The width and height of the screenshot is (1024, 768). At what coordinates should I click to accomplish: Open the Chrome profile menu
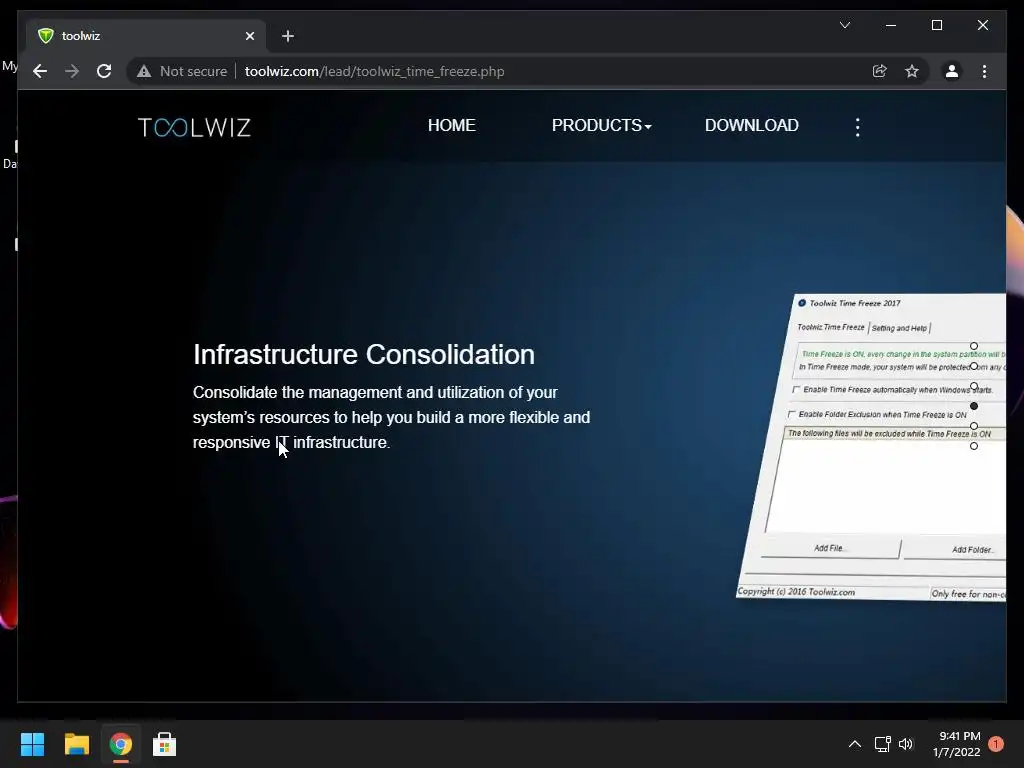(x=952, y=71)
